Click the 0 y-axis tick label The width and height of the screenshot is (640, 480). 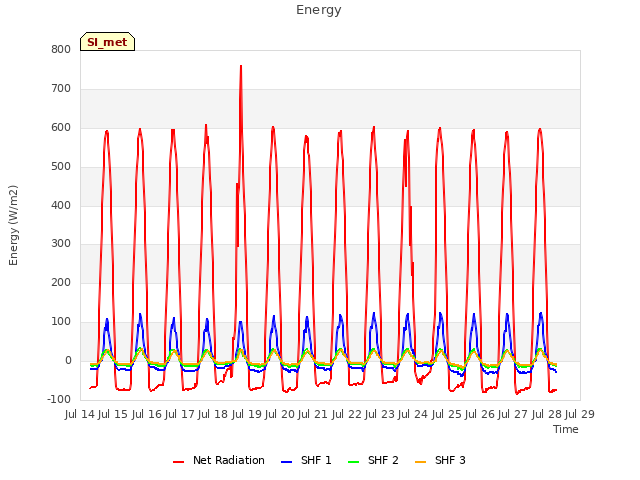(x=68, y=361)
